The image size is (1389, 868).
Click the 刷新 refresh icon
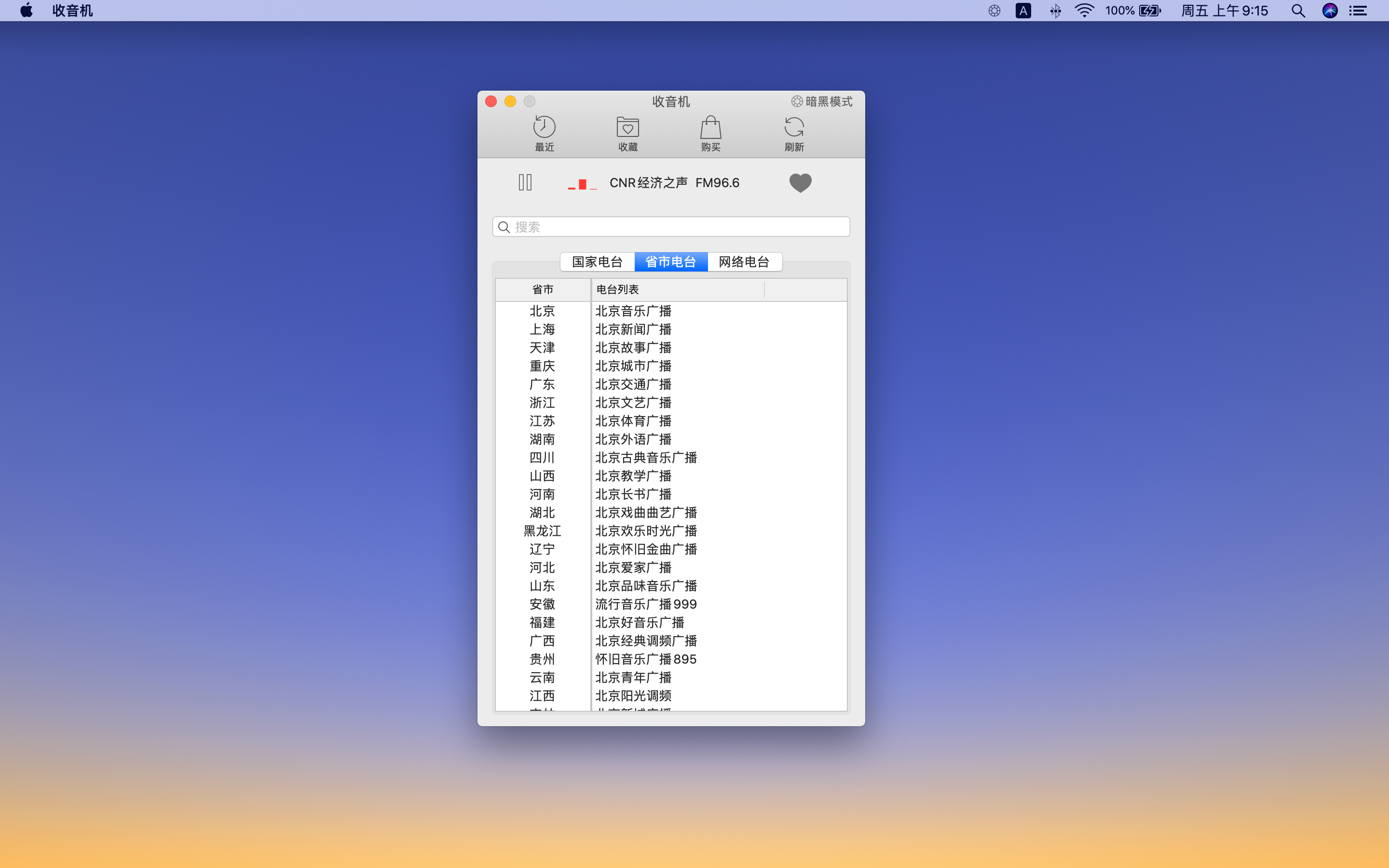click(x=794, y=133)
